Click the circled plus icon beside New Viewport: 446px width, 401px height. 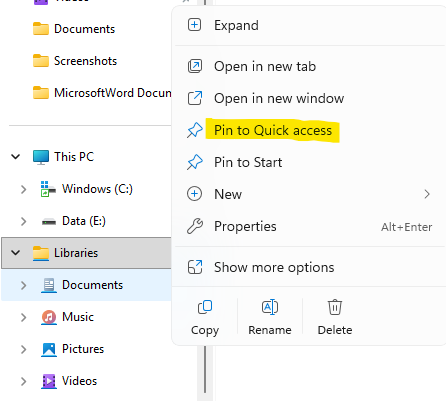point(194,194)
